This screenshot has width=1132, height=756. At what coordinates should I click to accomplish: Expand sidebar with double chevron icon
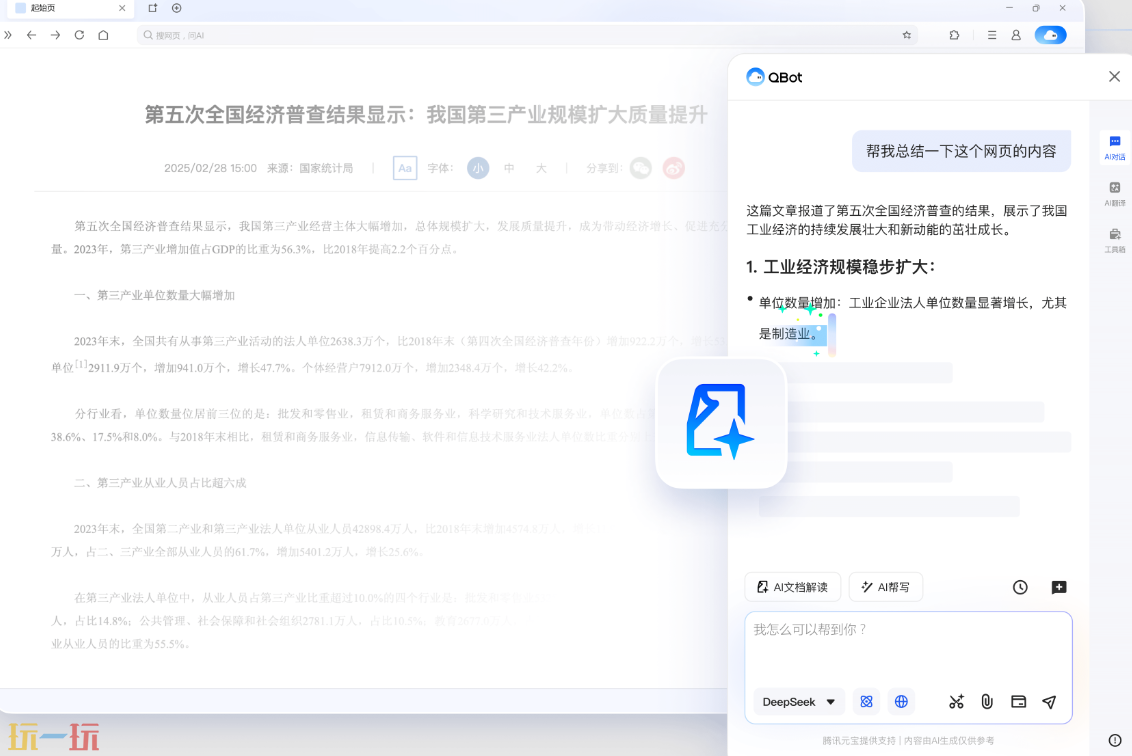coord(9,35)
